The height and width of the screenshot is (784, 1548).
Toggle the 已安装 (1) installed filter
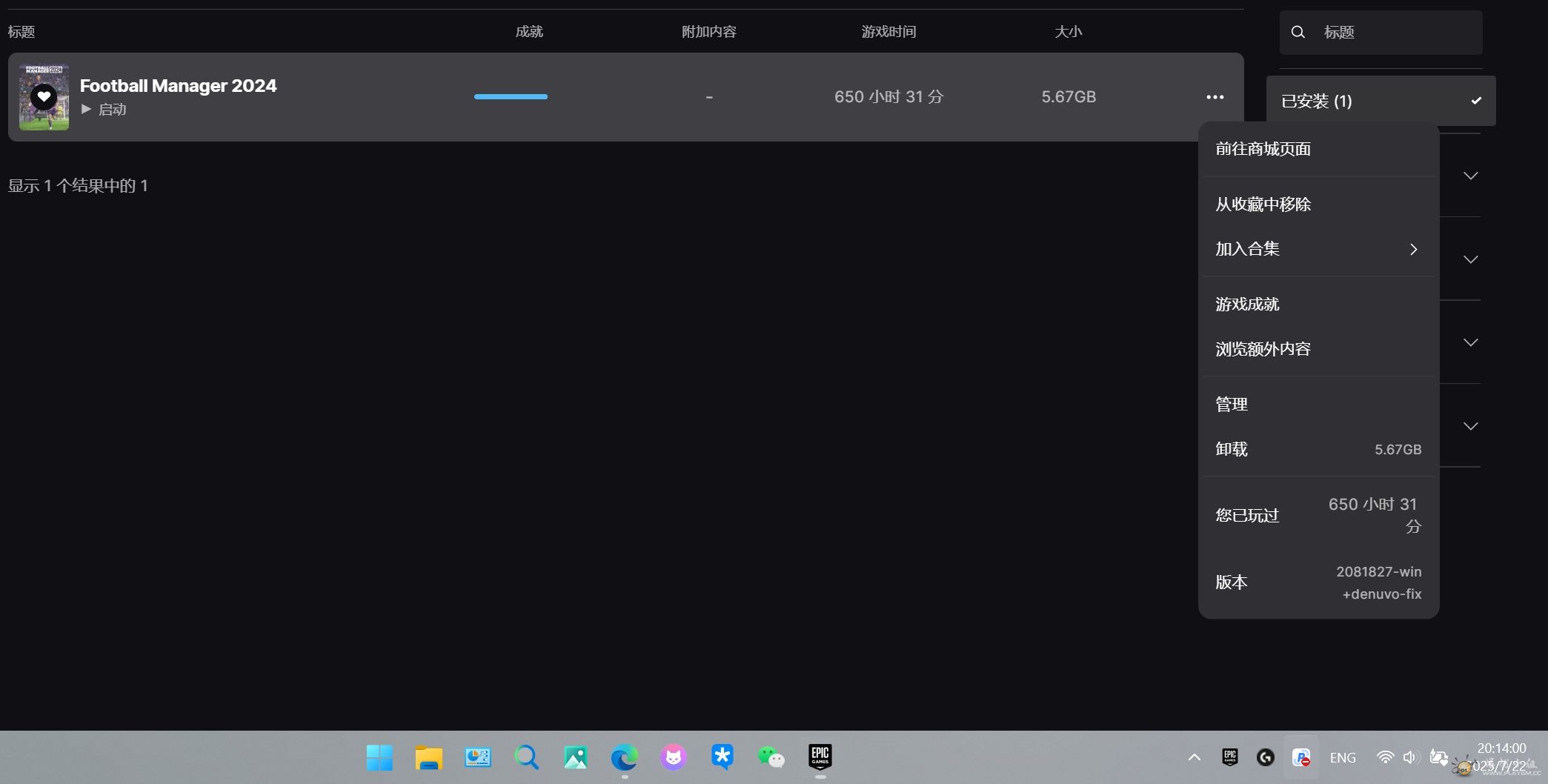pyautogui.click(x=1381, y=101)
